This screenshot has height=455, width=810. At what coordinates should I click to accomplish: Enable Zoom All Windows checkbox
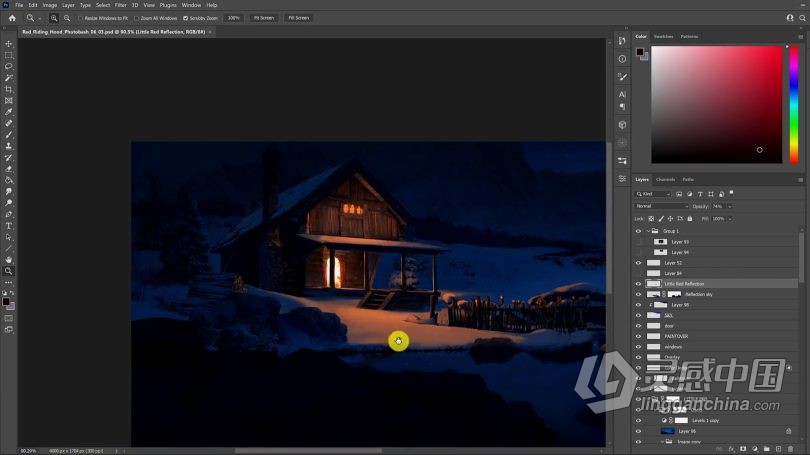pos(137,18)
